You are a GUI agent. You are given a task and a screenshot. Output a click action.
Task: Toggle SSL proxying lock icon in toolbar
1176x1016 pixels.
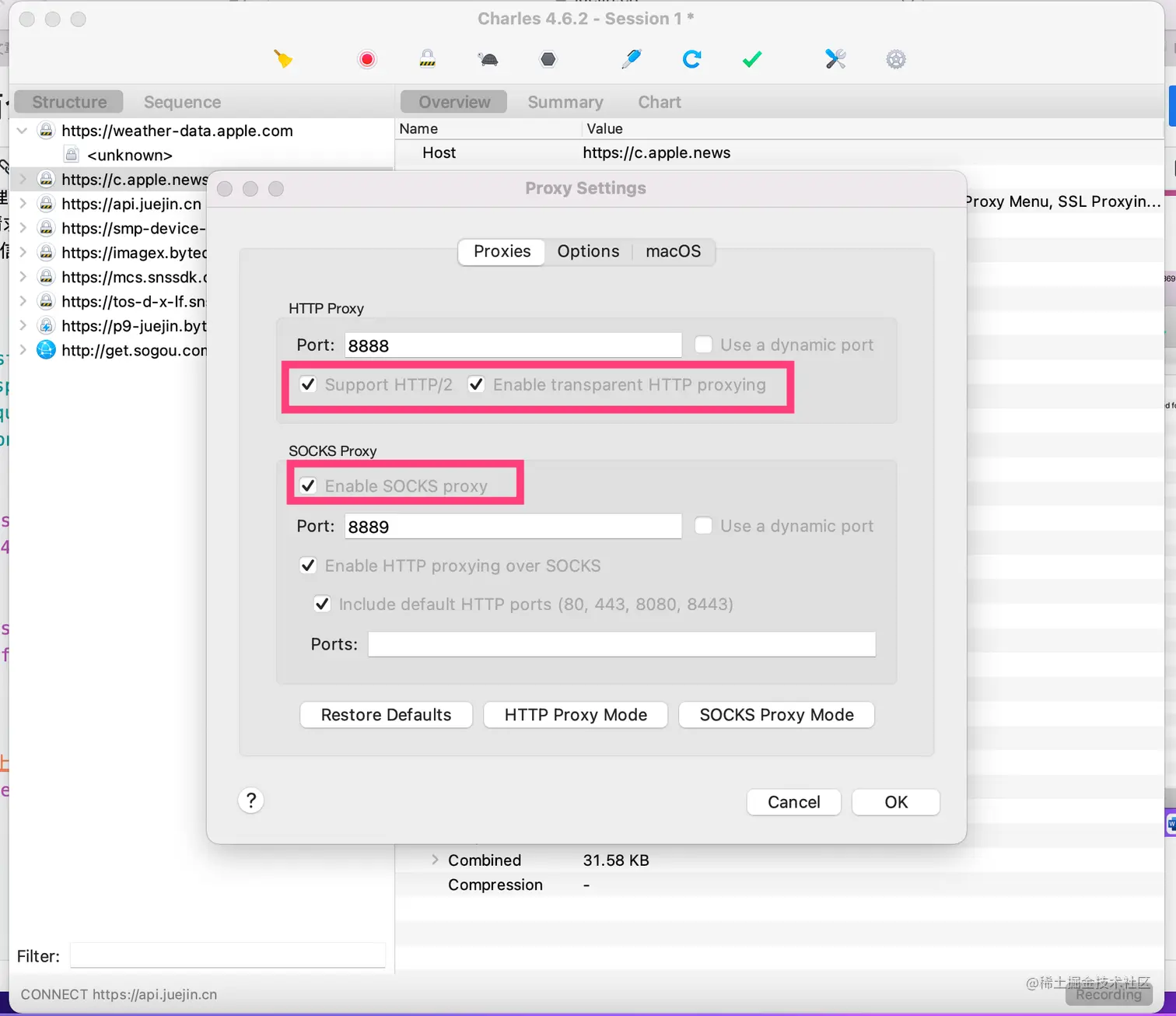(428, 59)
